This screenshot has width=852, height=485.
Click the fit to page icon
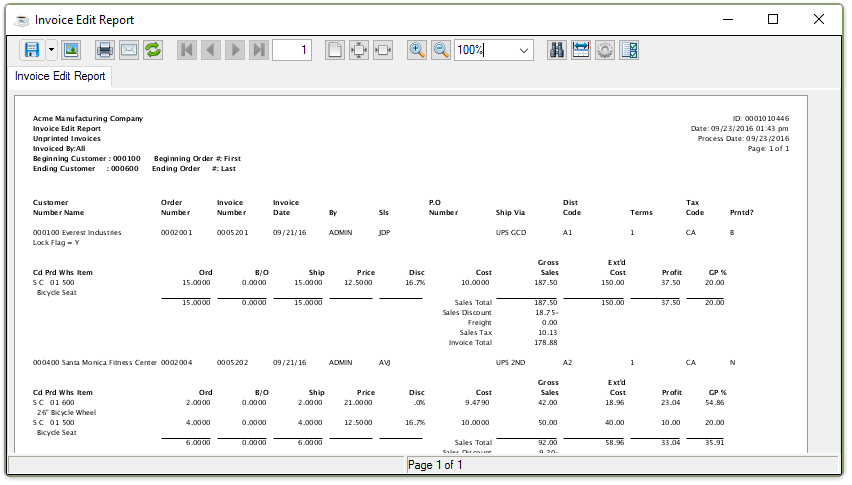pos(359,50)
